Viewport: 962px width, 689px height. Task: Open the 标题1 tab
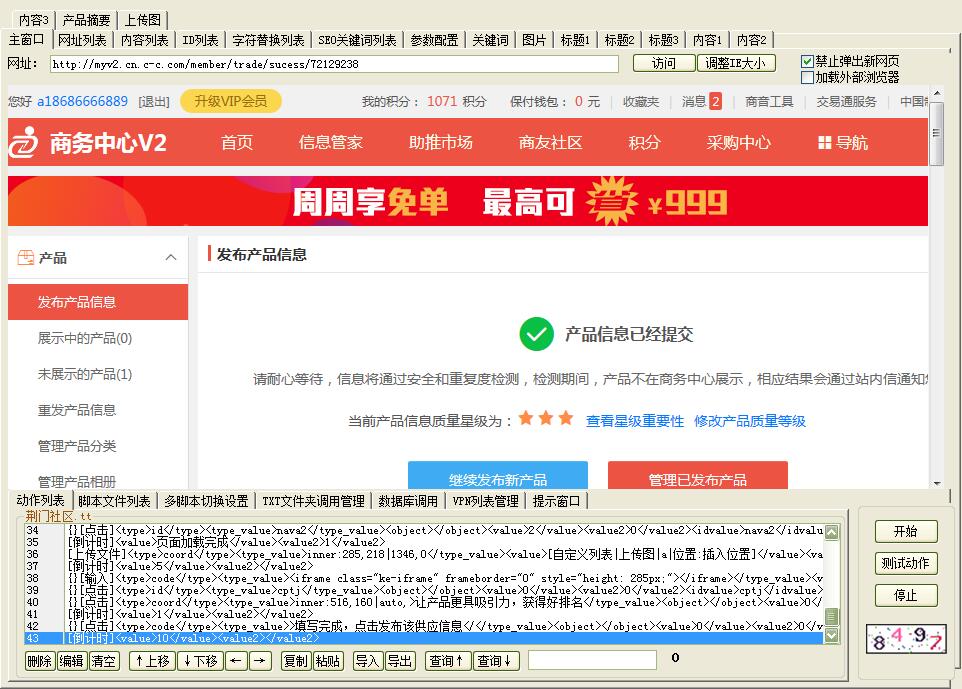tap(575, 40)
